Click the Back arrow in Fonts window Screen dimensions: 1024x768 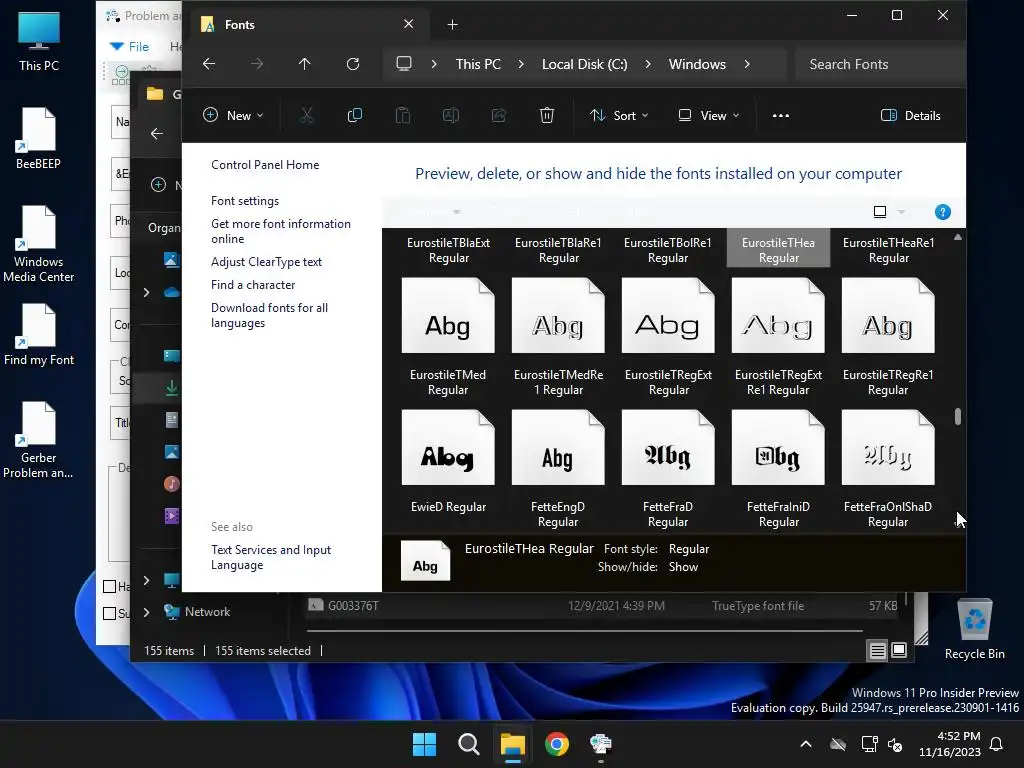point(209,64)
